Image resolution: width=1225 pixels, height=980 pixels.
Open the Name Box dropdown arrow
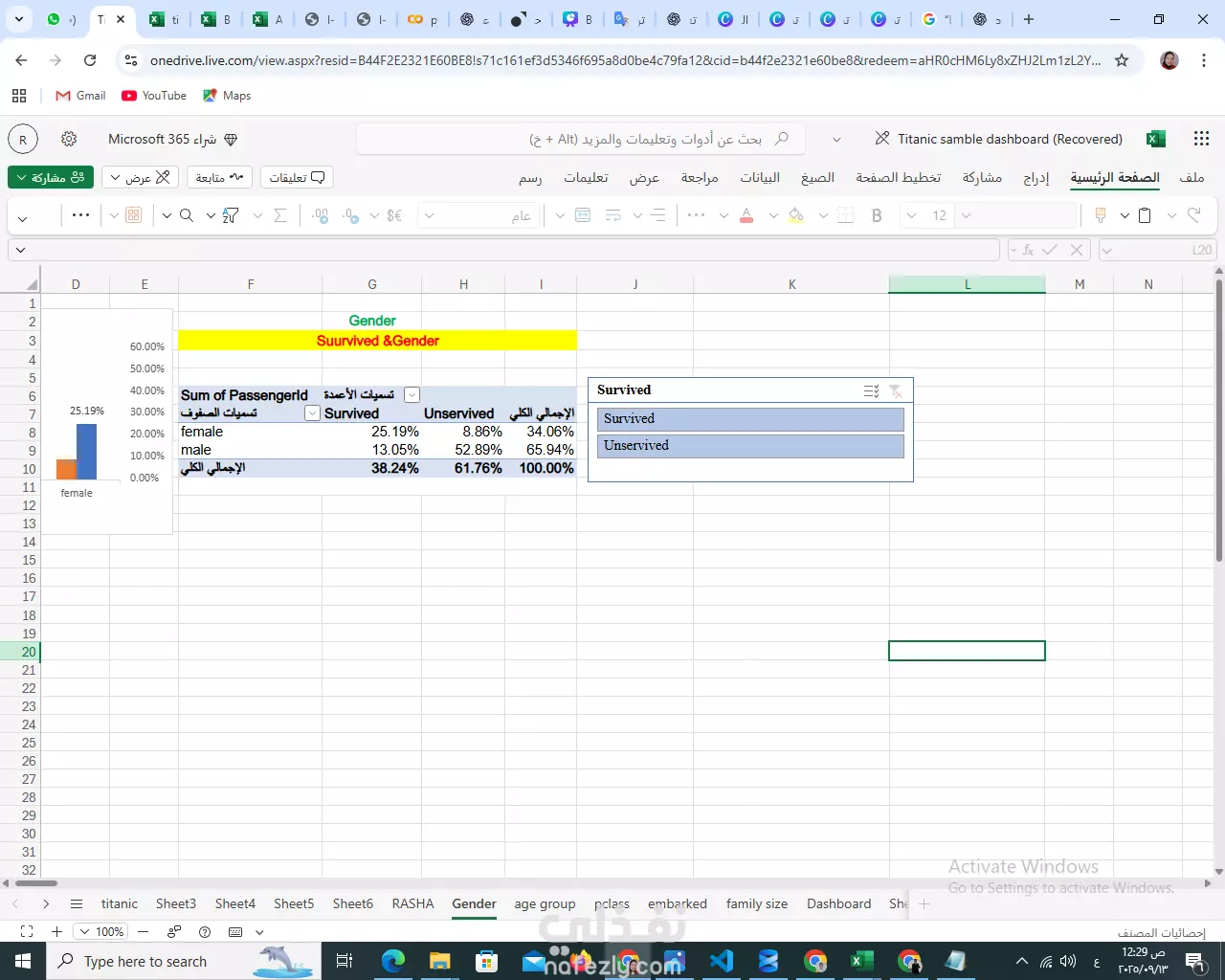(x=1107, y=250)
